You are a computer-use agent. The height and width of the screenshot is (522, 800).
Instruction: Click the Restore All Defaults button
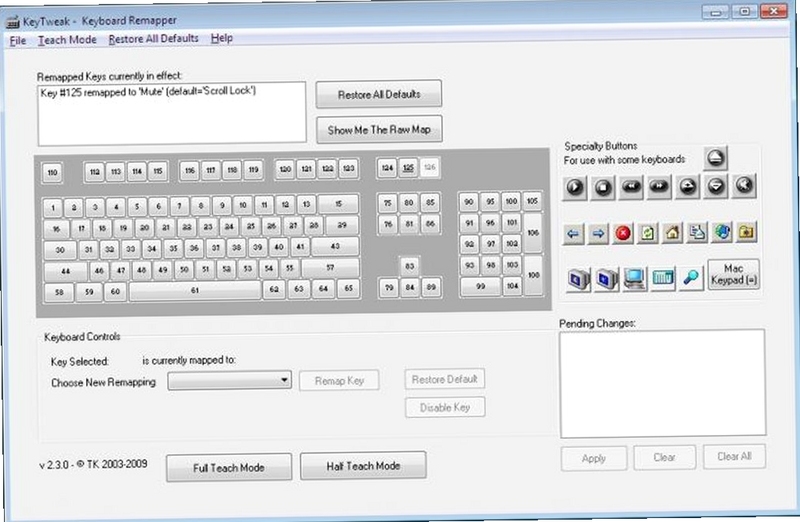tap(379, 94)
